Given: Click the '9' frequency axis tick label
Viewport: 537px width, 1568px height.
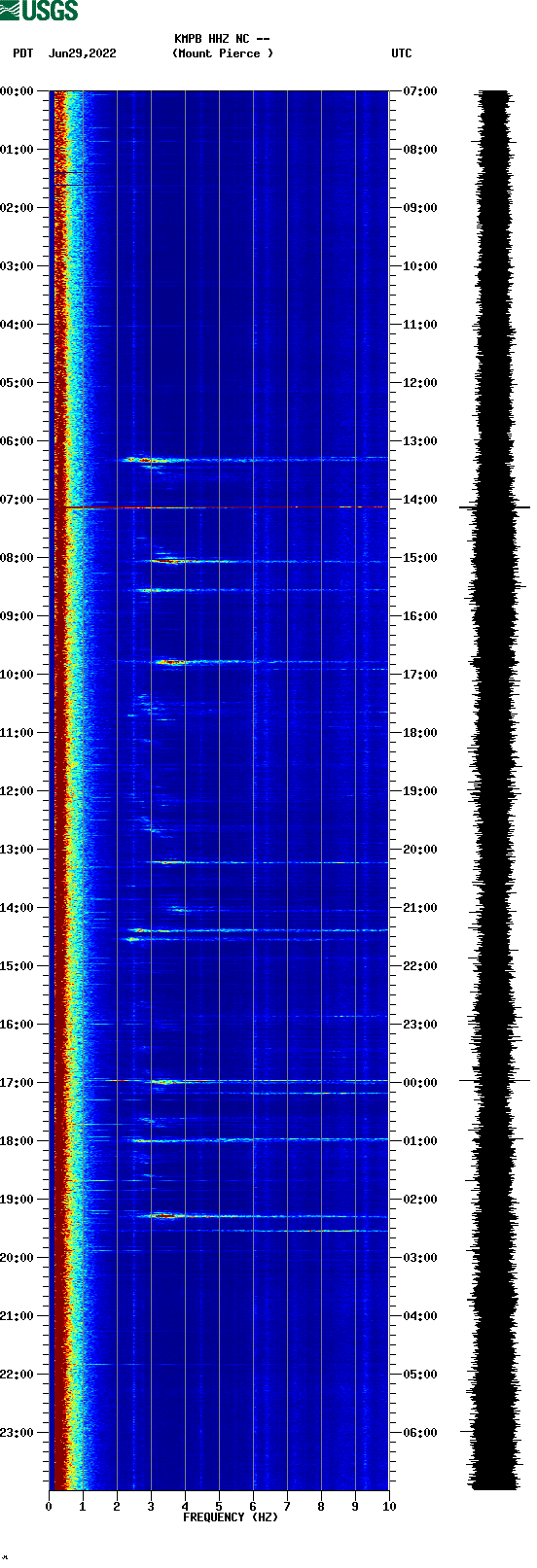Looking at the screenshot, I should 355,1507.
